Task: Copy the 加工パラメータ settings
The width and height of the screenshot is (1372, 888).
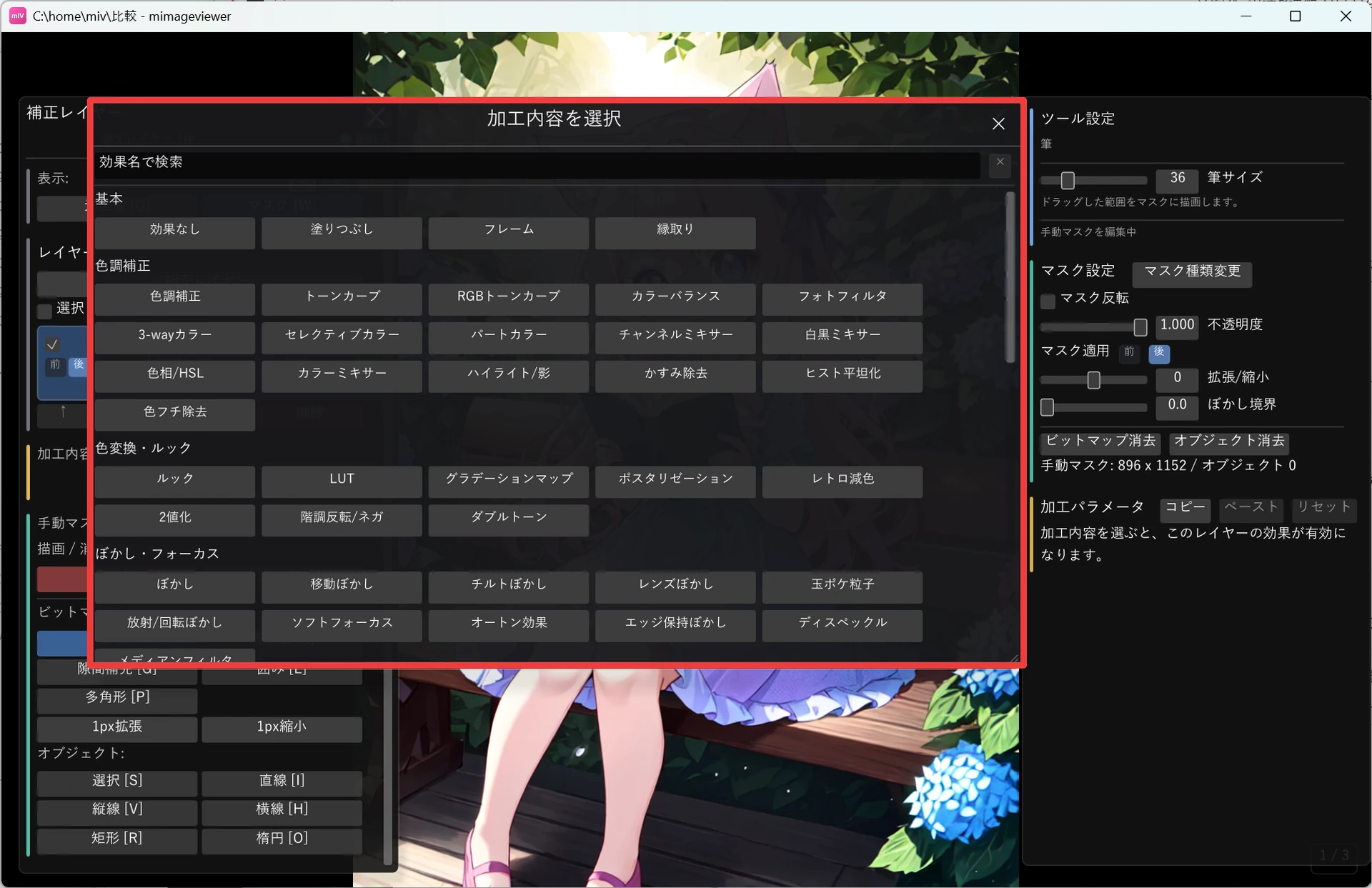Action: click(x=1185, y=508)
